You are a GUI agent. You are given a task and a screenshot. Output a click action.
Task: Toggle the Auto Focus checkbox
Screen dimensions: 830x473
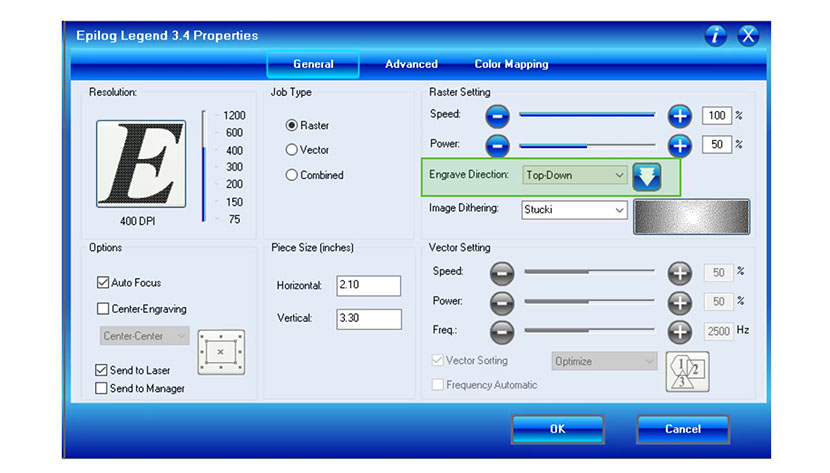(103, 283)
